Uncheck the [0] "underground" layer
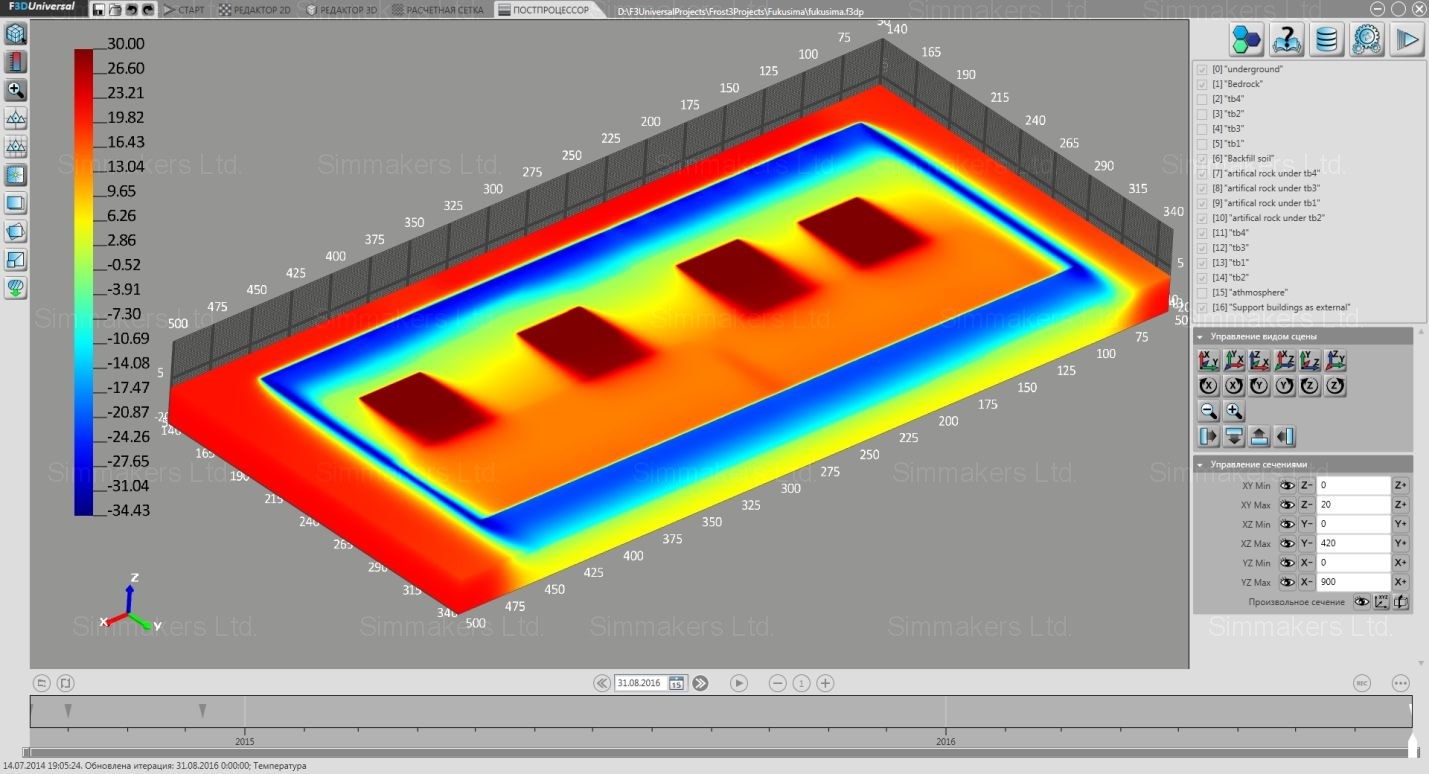 (x=1202, y=70)
